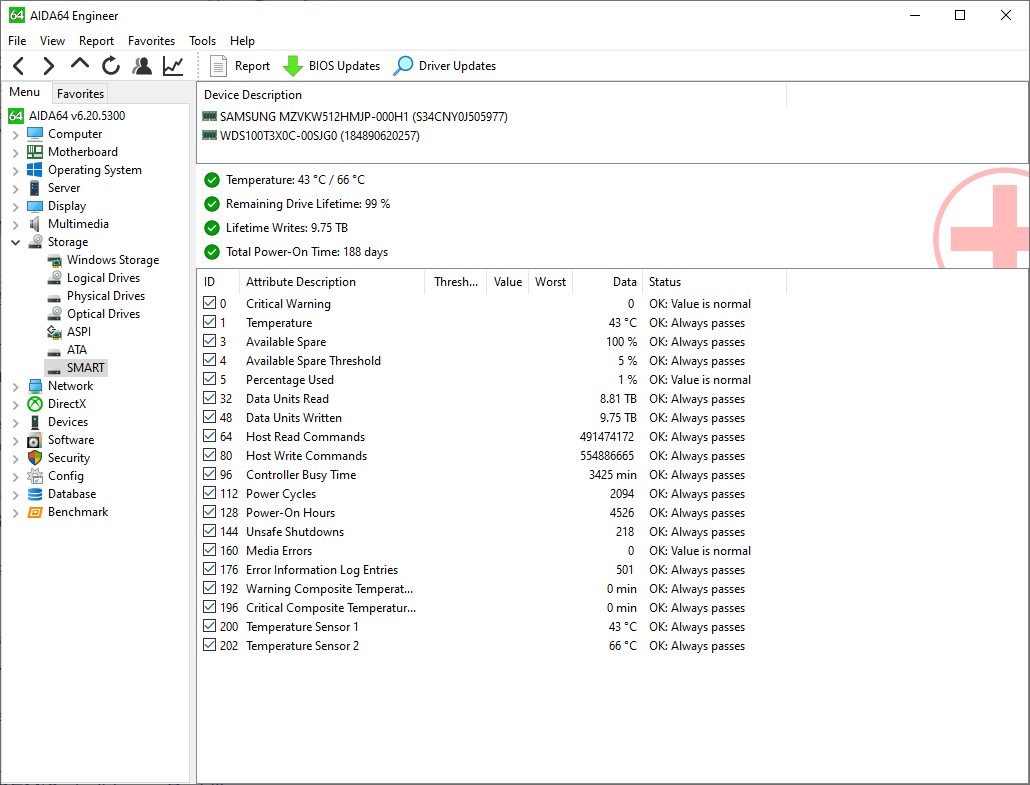
Task: Select the Database tree item
Action: 62,494
